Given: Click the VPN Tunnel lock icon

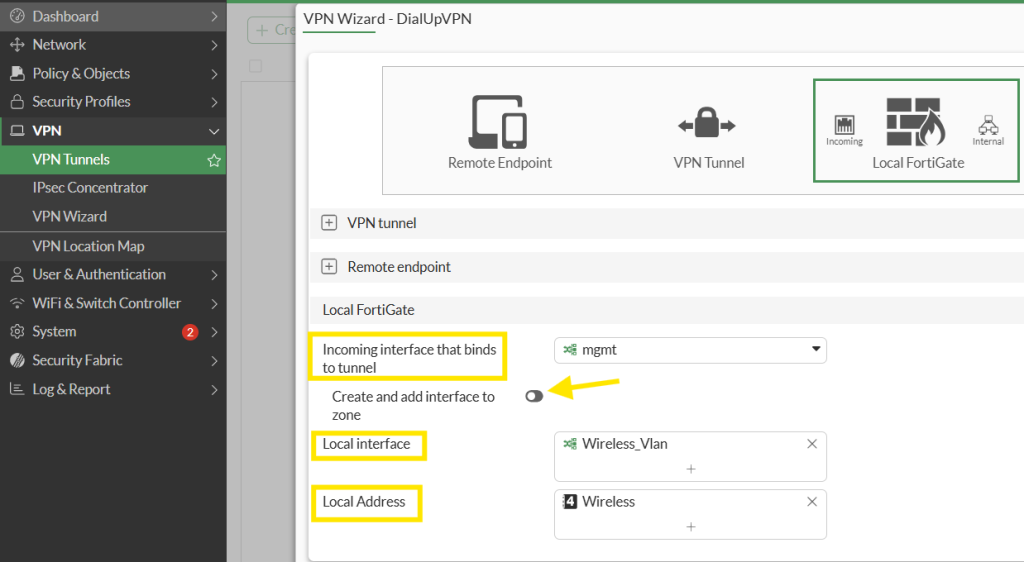Looking at the screenshot, I should (x=707, y=125).
